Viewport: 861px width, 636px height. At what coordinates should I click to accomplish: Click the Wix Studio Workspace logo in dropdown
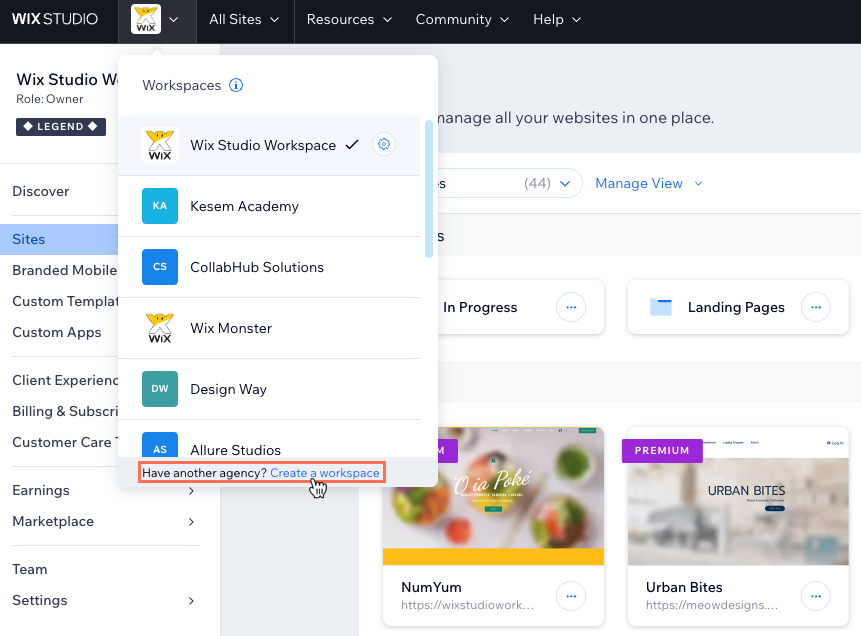(160, 145)
